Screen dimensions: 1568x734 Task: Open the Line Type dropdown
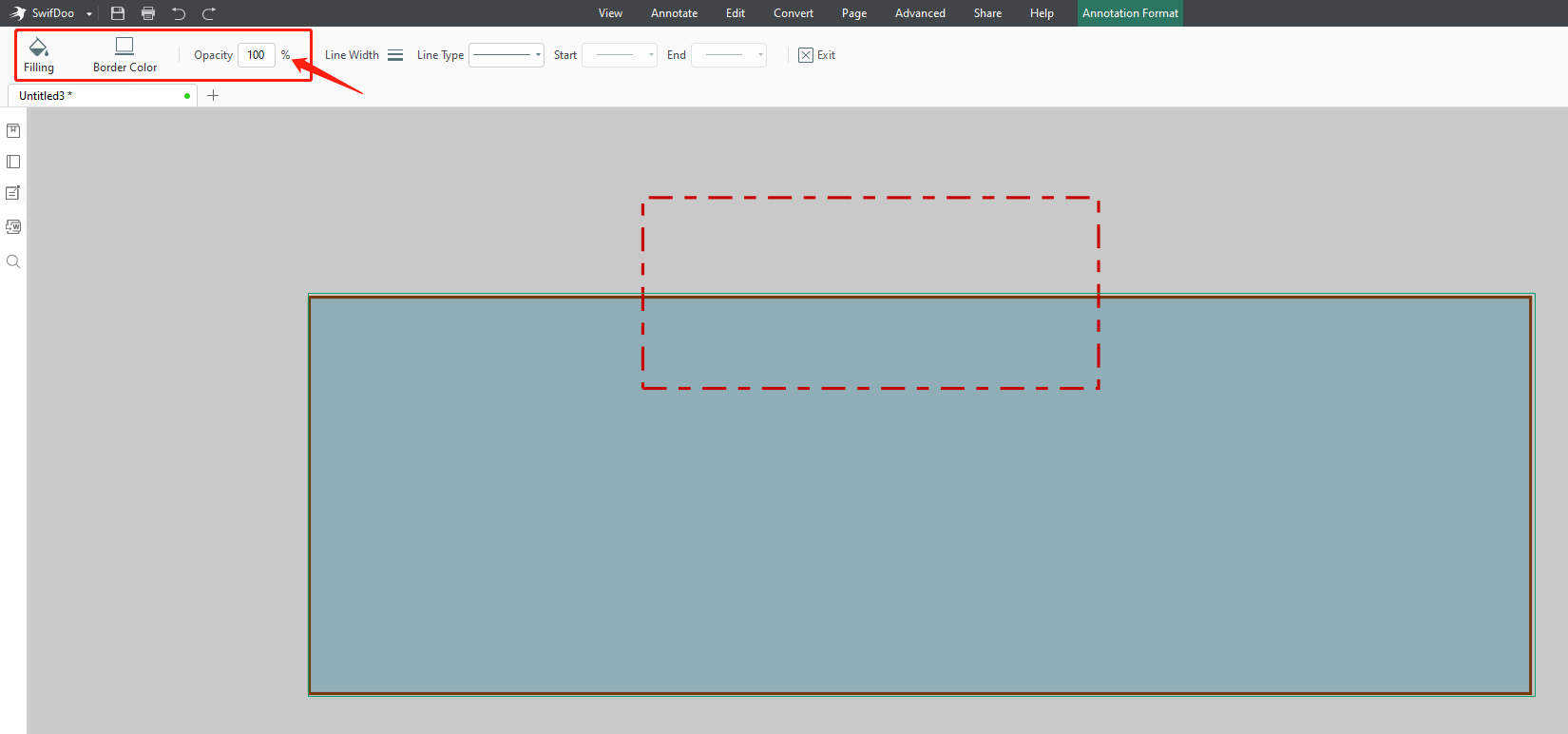click(x=507, y=55)
